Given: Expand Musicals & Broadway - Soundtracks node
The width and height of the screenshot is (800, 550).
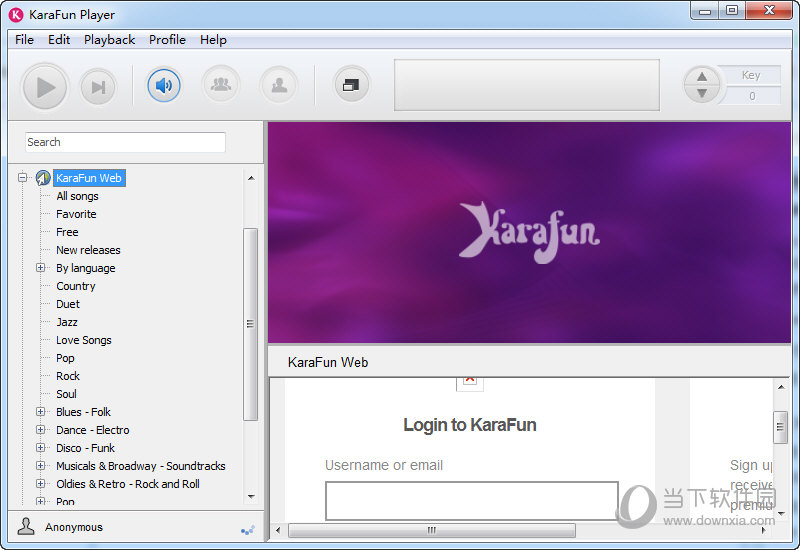Looking at the screenshot, I should tap(40, 466).
